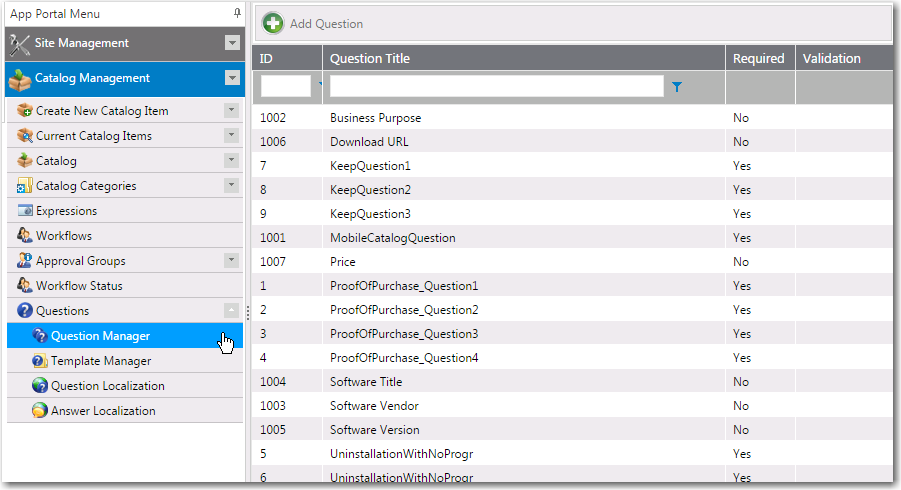Click the Workflows icon in sidebar
The image size is (901, 490).
click(x=25, y=236)
